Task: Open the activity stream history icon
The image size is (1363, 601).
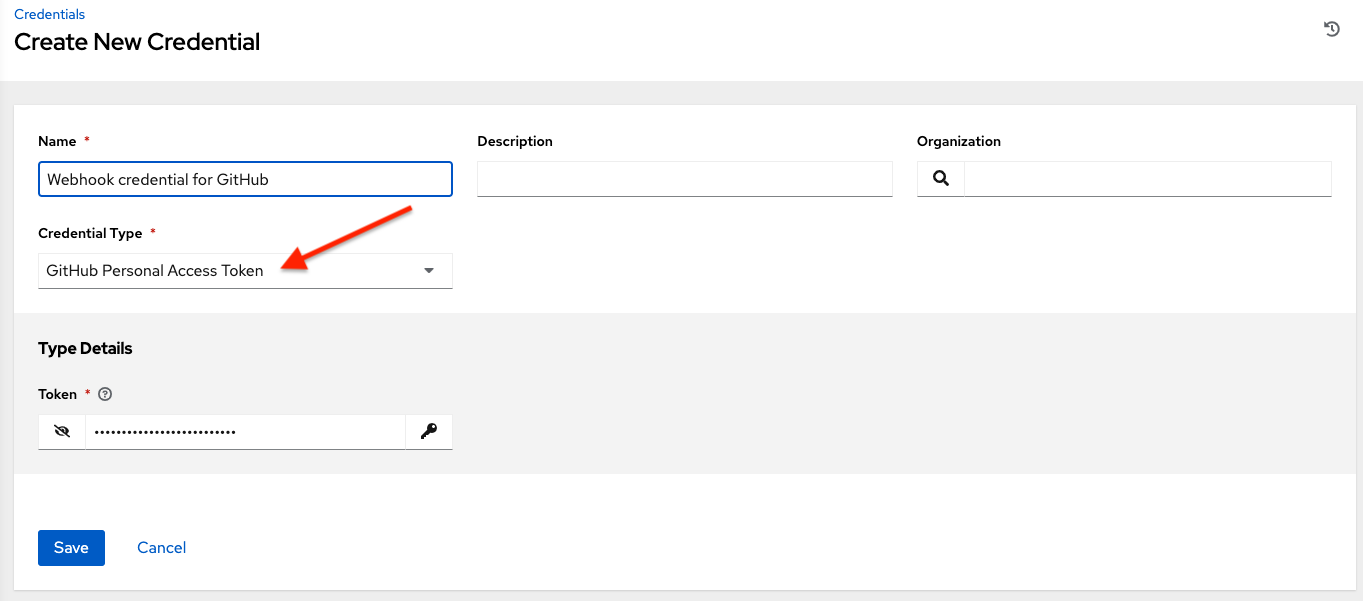Action: 1332,29
